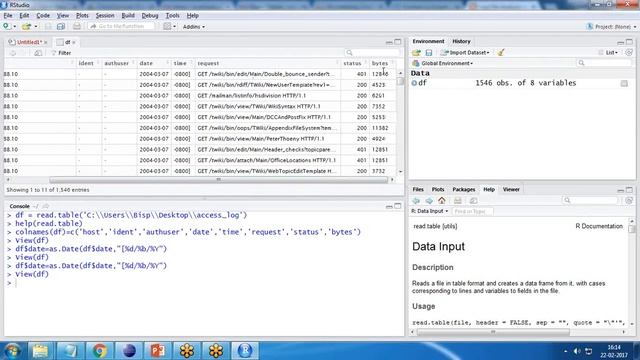Show data viewer in new window icon

pos(38,53)
